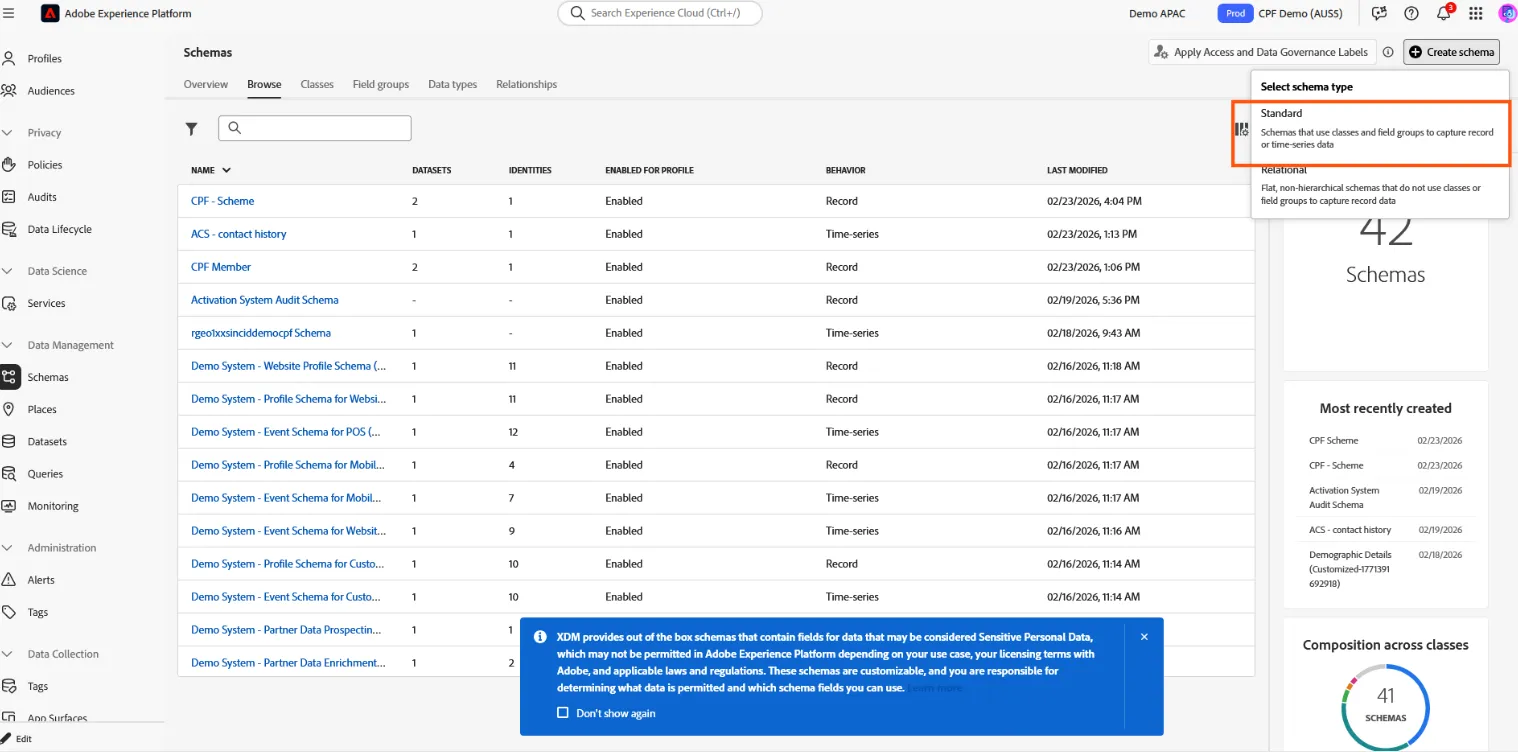
Task: Open the Data types tab
Action: click(x=452, y=84)
